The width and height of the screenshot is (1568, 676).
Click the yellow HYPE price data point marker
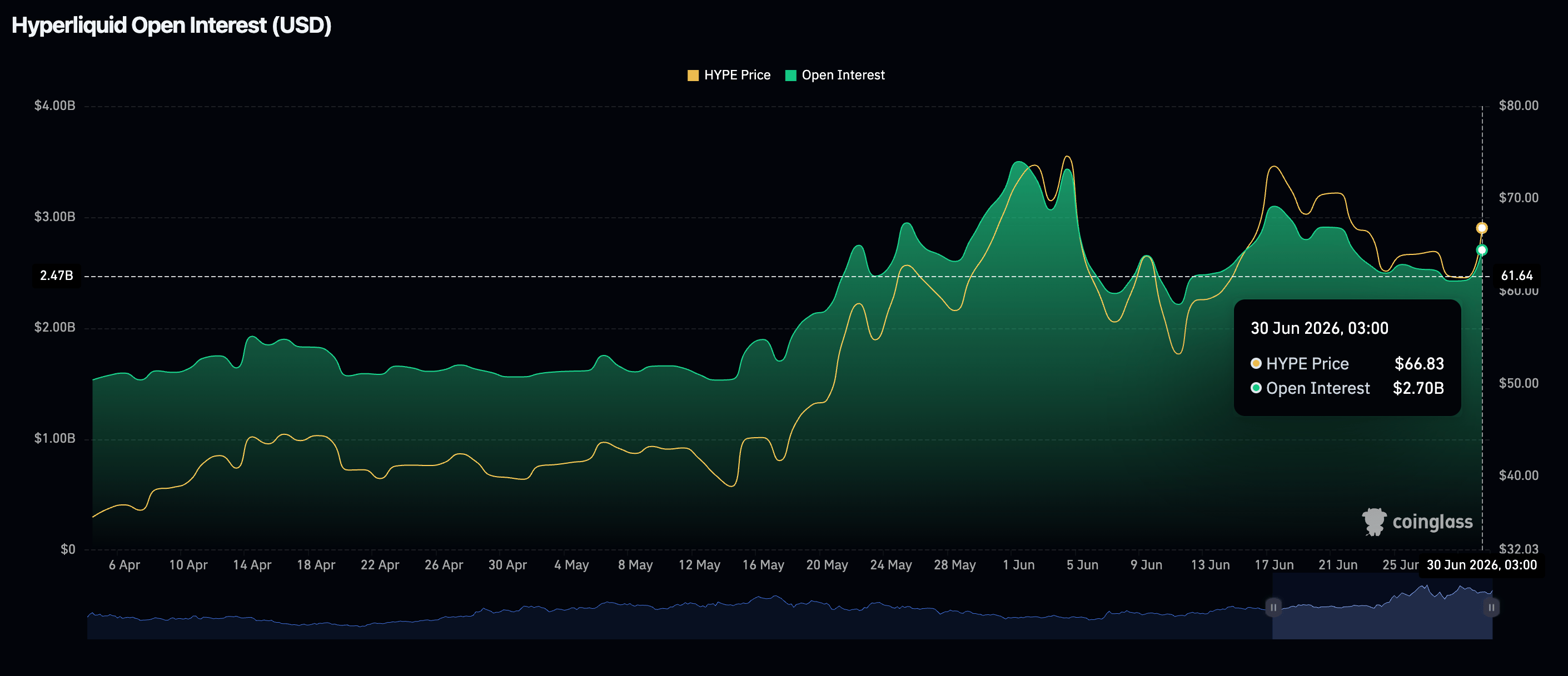[1481, 228]
